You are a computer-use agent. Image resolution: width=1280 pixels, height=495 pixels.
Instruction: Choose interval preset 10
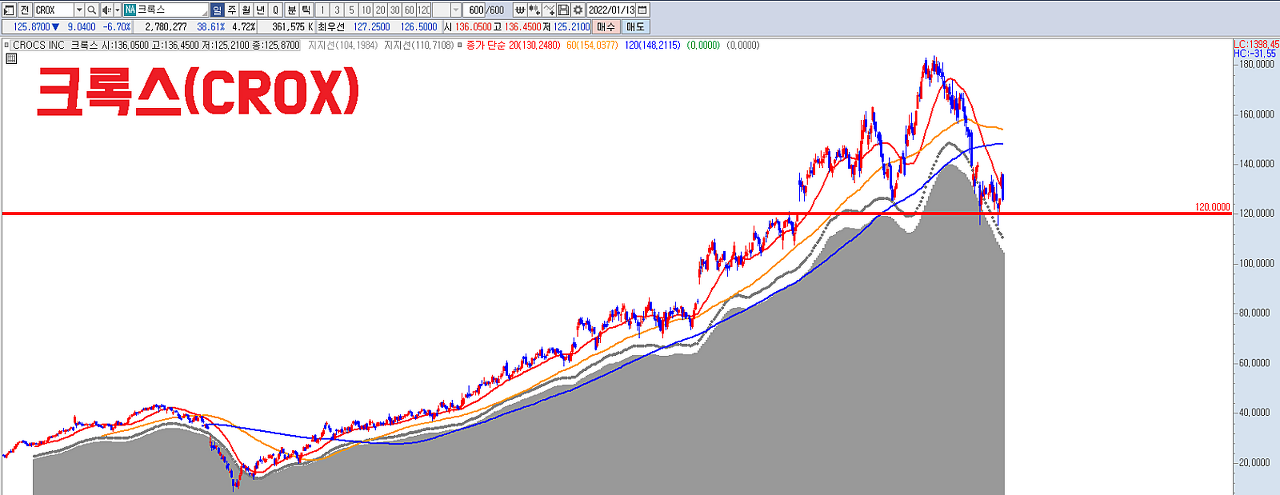(366, 9)
